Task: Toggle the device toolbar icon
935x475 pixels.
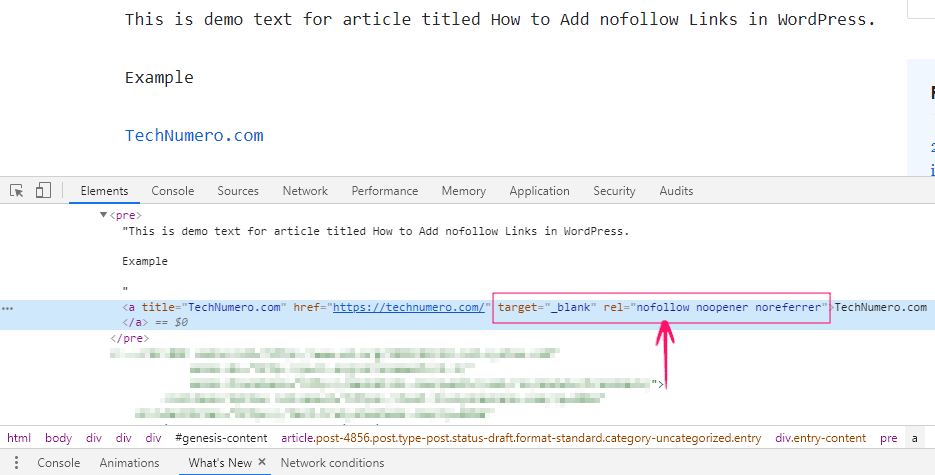Action: click(43, 191)
